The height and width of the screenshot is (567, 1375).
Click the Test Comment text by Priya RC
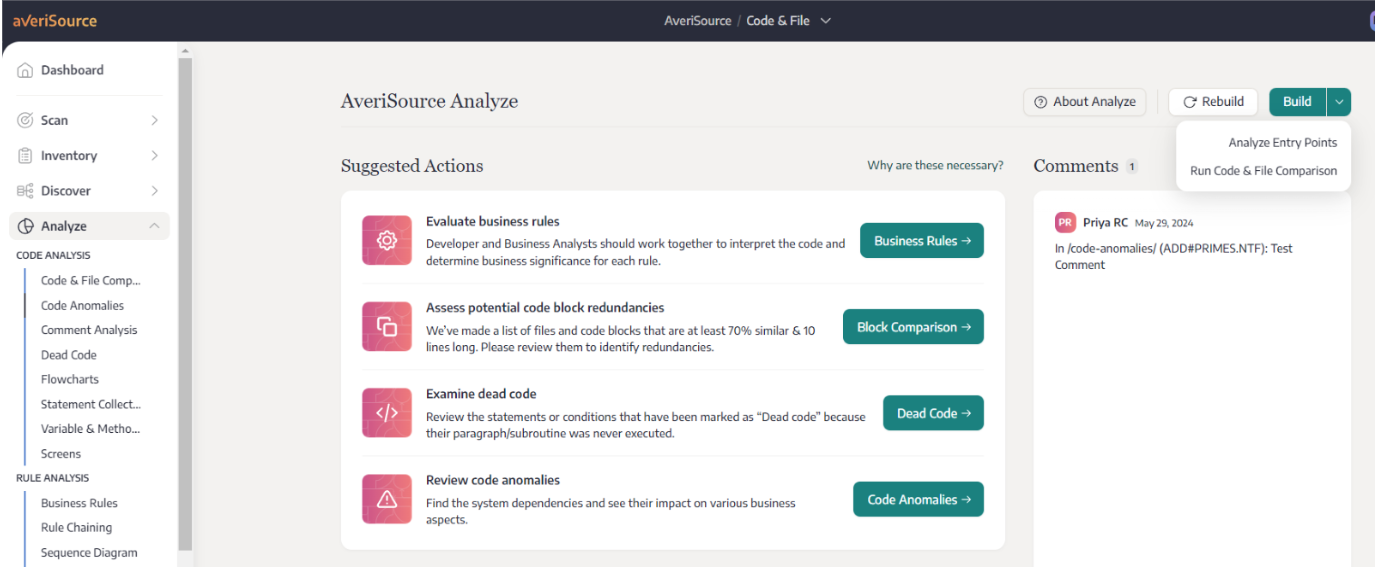[x=1174, y=256]
